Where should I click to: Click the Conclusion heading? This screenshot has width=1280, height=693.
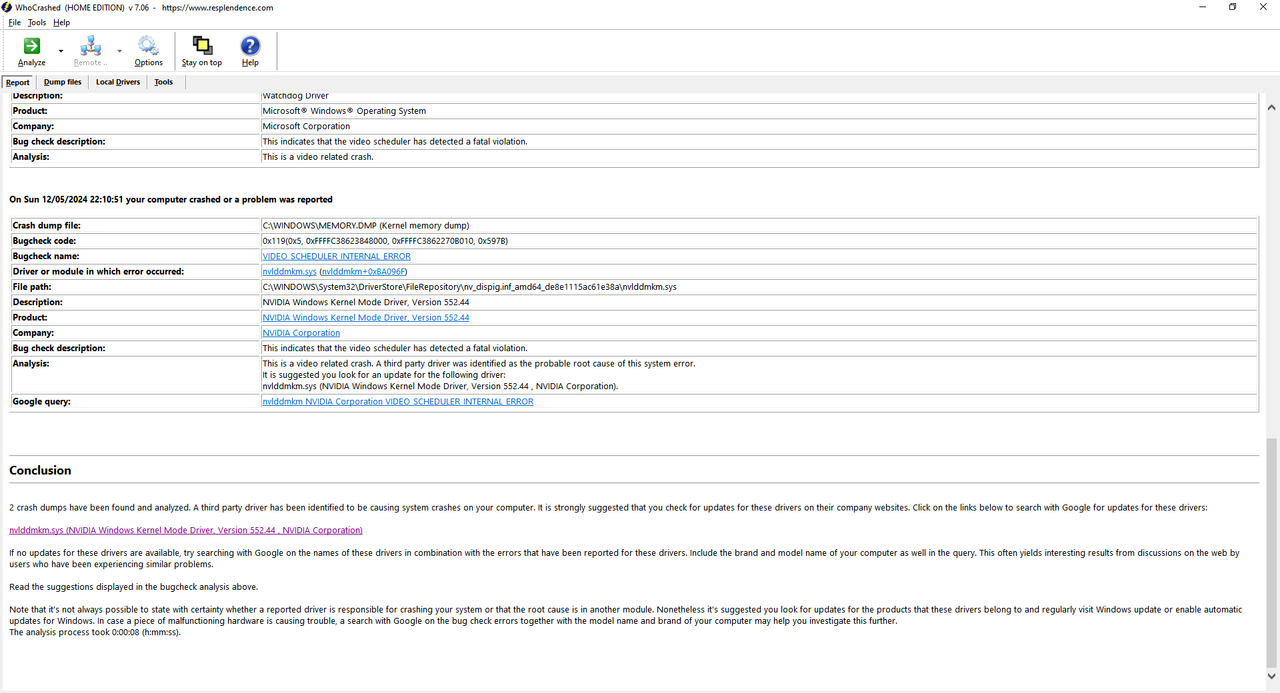40,470
